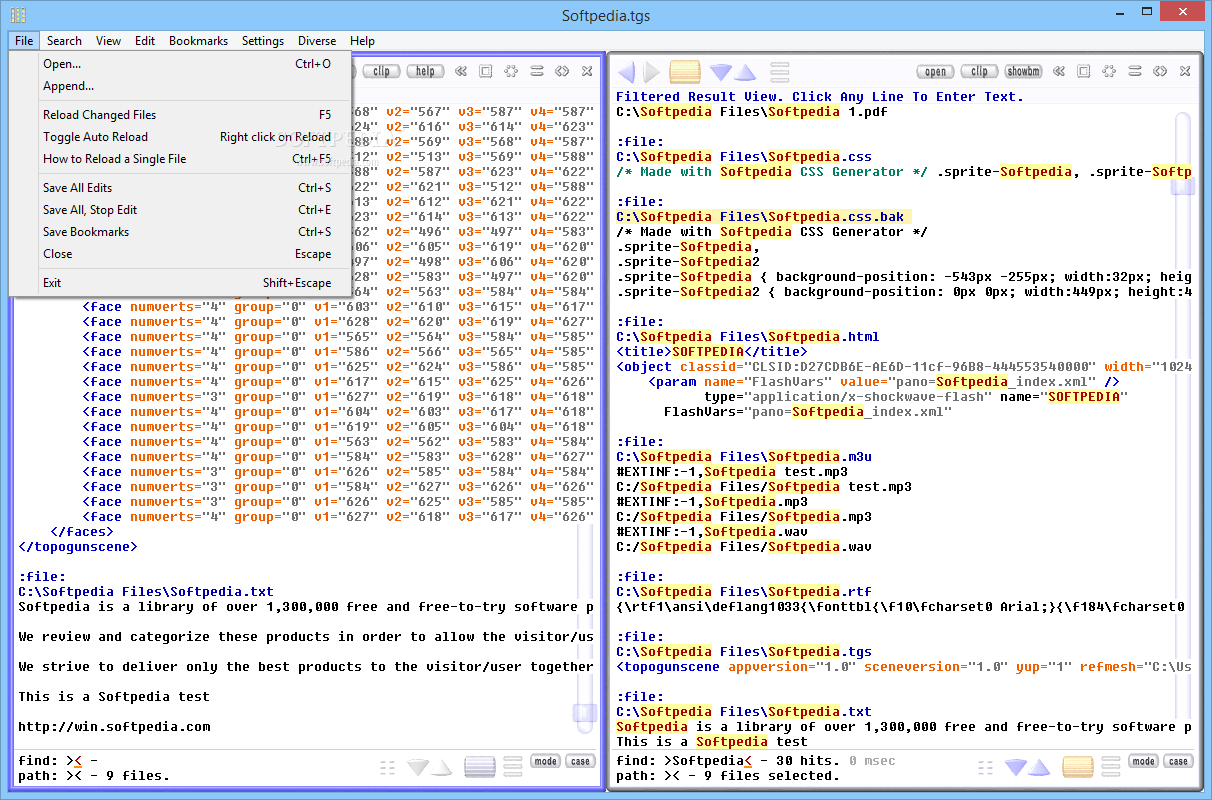This screenshot has height=800, width=1212.
Task: Click the yellow block icon in the right pane top toolbar
Action: [685, 72]
